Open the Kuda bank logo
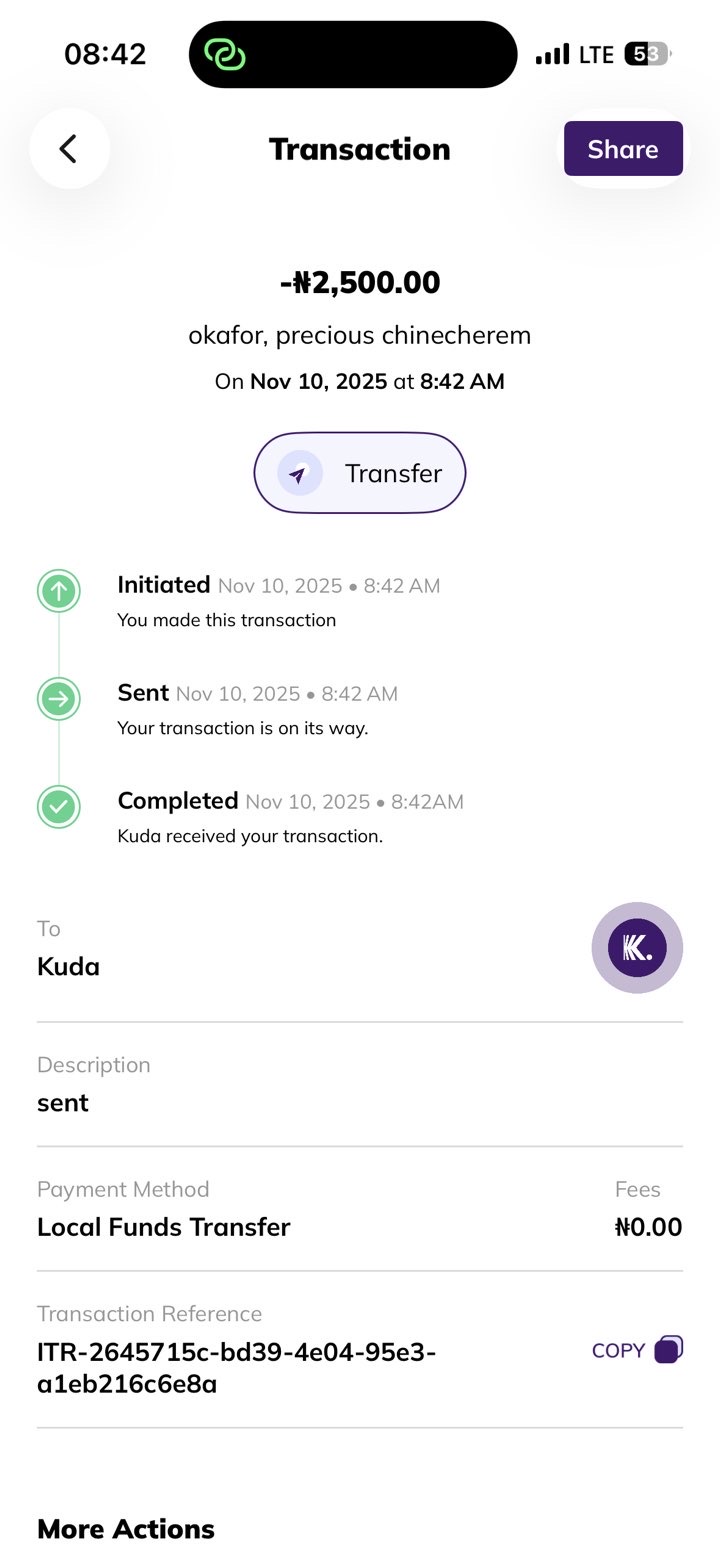This screenshot has height=1560, width=720. (637, 948)
